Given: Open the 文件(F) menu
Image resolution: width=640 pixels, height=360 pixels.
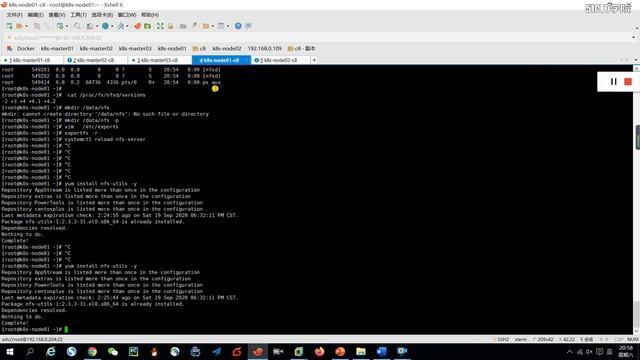Looking at the screenshot, I should [14, 15].
